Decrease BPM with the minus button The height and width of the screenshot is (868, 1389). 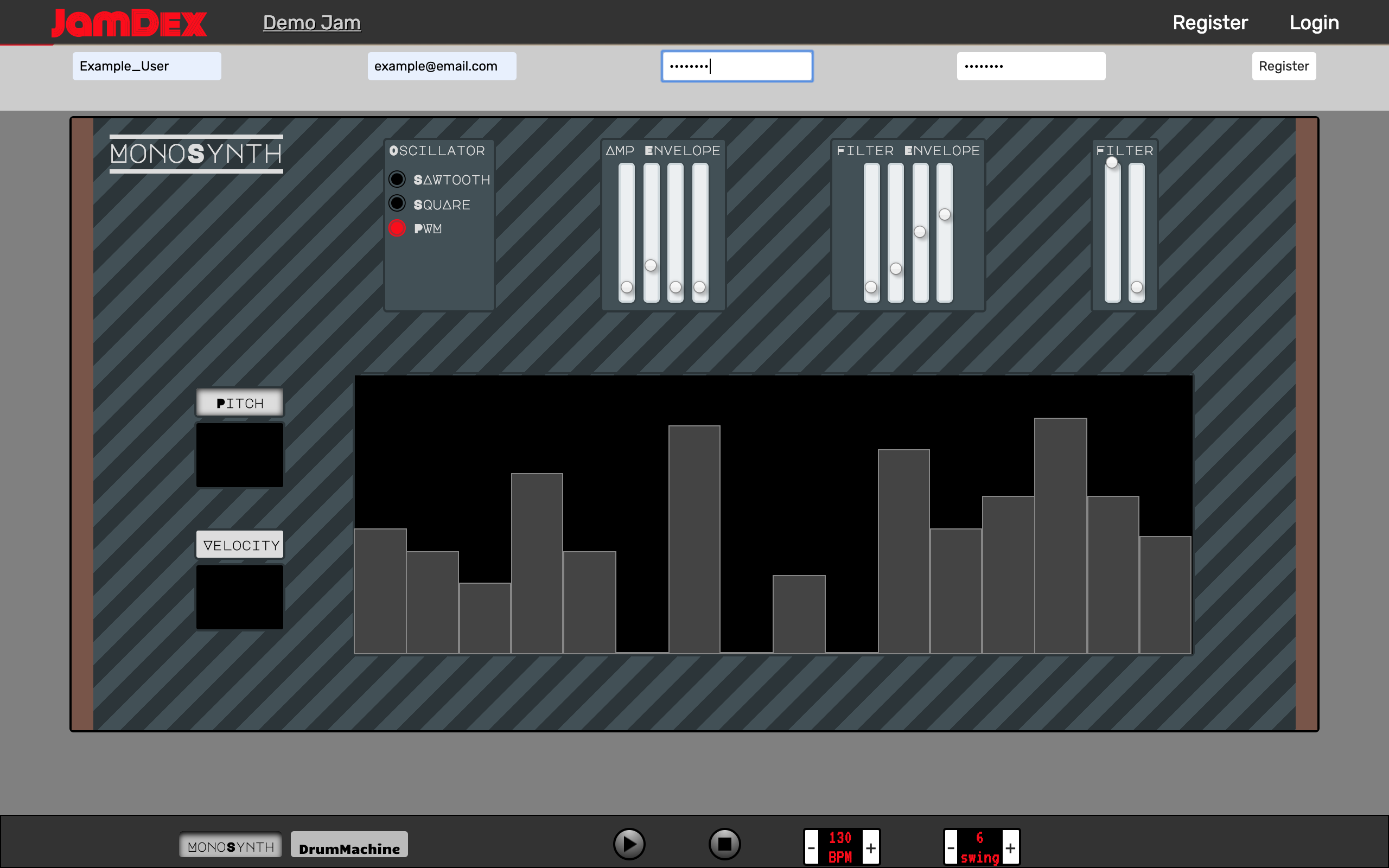click(811, 847)
